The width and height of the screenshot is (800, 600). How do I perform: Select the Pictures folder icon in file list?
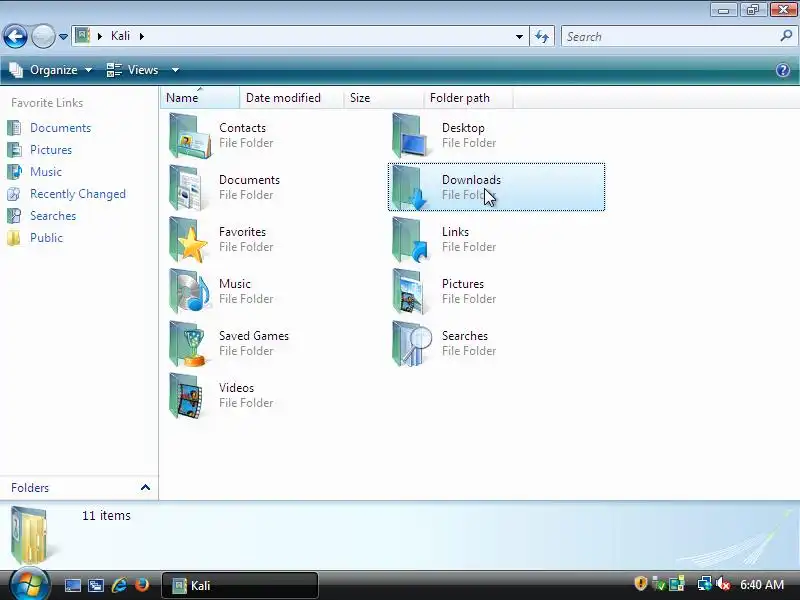409,291
